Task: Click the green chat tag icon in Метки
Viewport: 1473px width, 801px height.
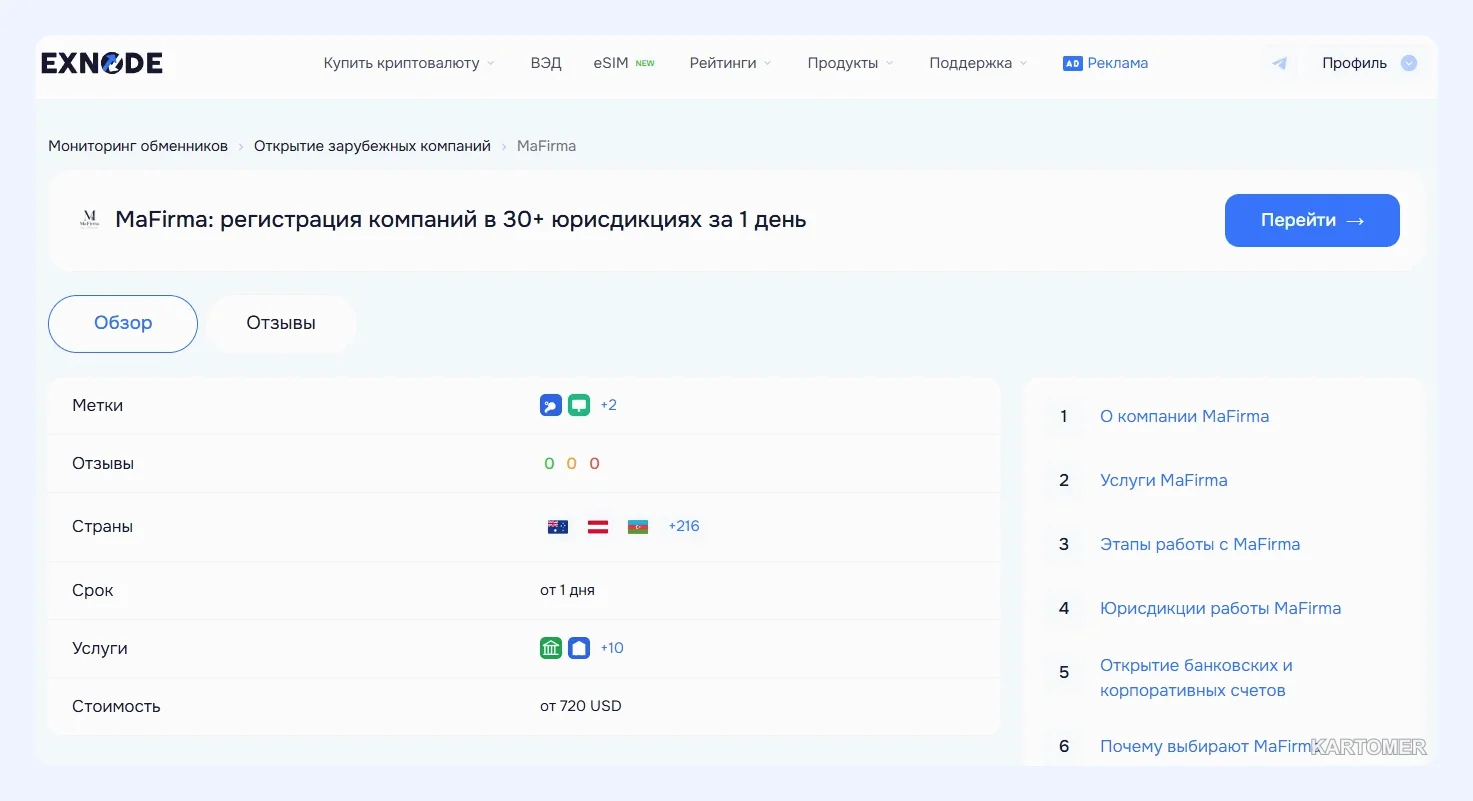Action: [579, 405]
